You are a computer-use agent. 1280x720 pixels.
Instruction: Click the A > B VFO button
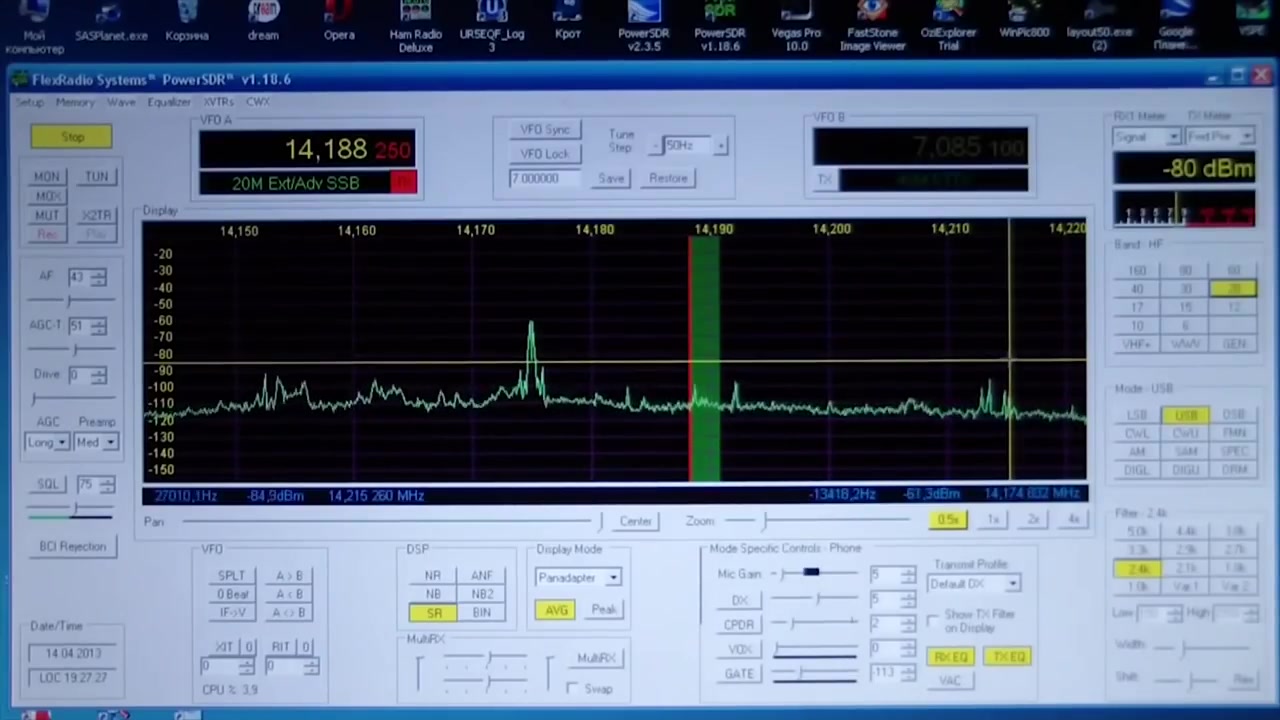289,576
